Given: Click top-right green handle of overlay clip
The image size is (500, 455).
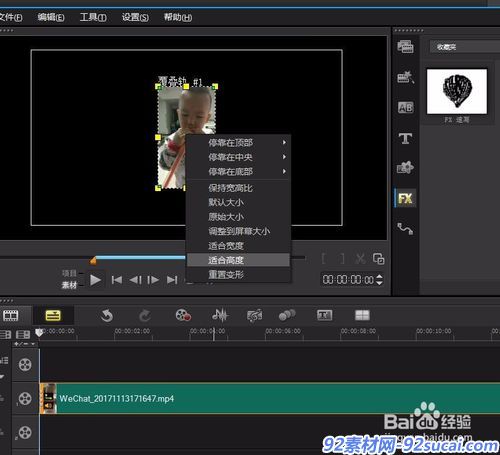Looking at the screenshot, I should 215,87.
